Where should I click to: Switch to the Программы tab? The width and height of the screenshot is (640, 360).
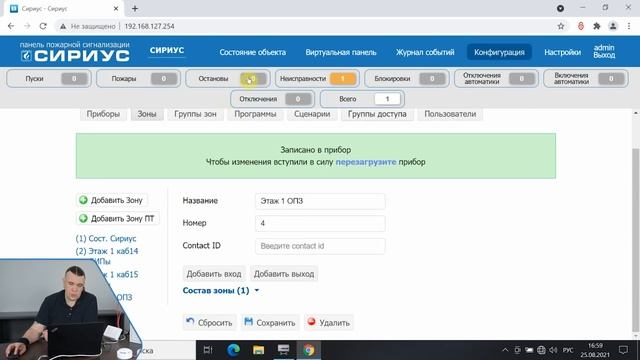(x=255, y=114)
